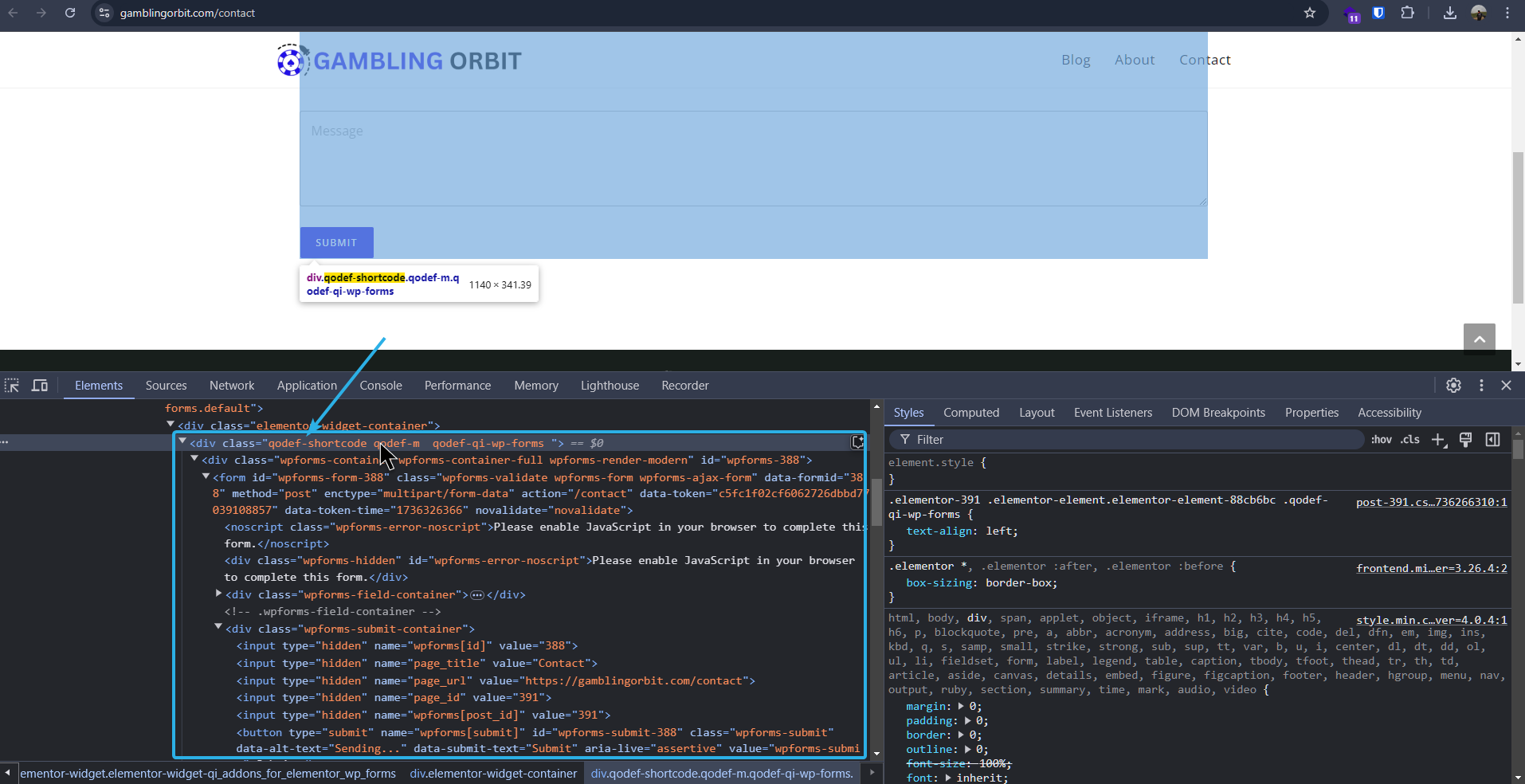The image size is (1525, 784).
Task: Switch to the Console tab
Action: point(381,386)
